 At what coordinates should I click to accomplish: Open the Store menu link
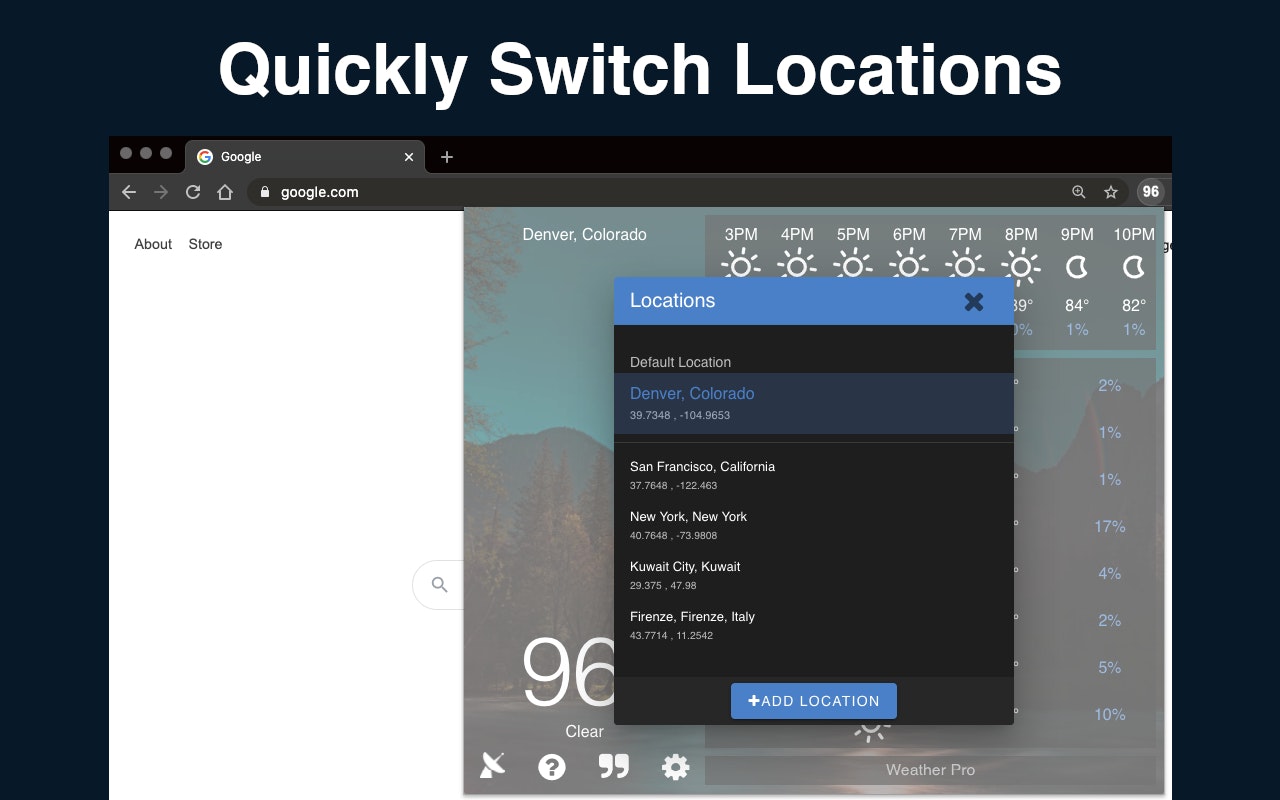[x=205, y=244]
